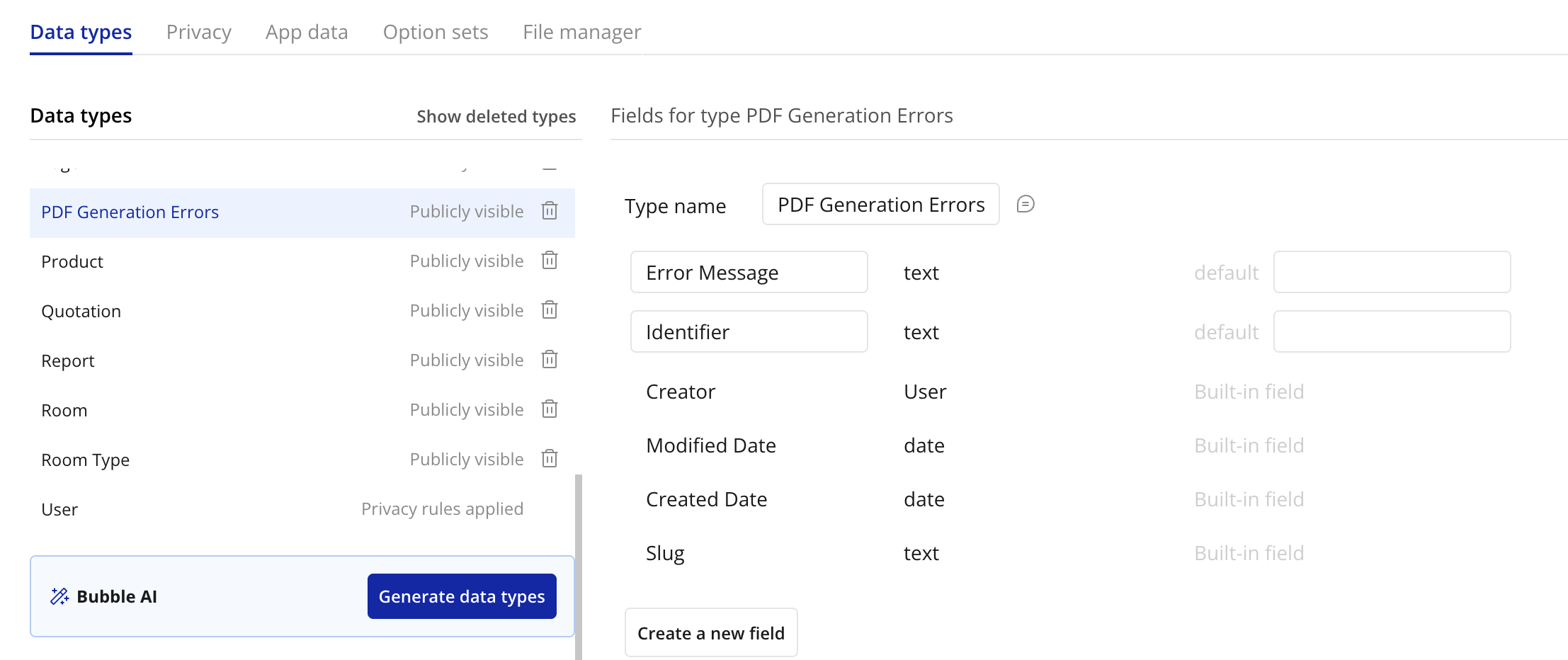The height and width of the screenshot is (660, 1568).
Task: Click the Bubble AI magic wand icon
Action: point(59,596)
